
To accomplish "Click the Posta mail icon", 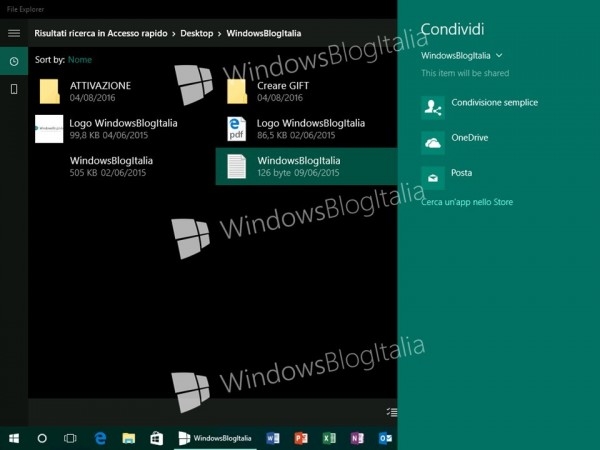I will [433, 178].
